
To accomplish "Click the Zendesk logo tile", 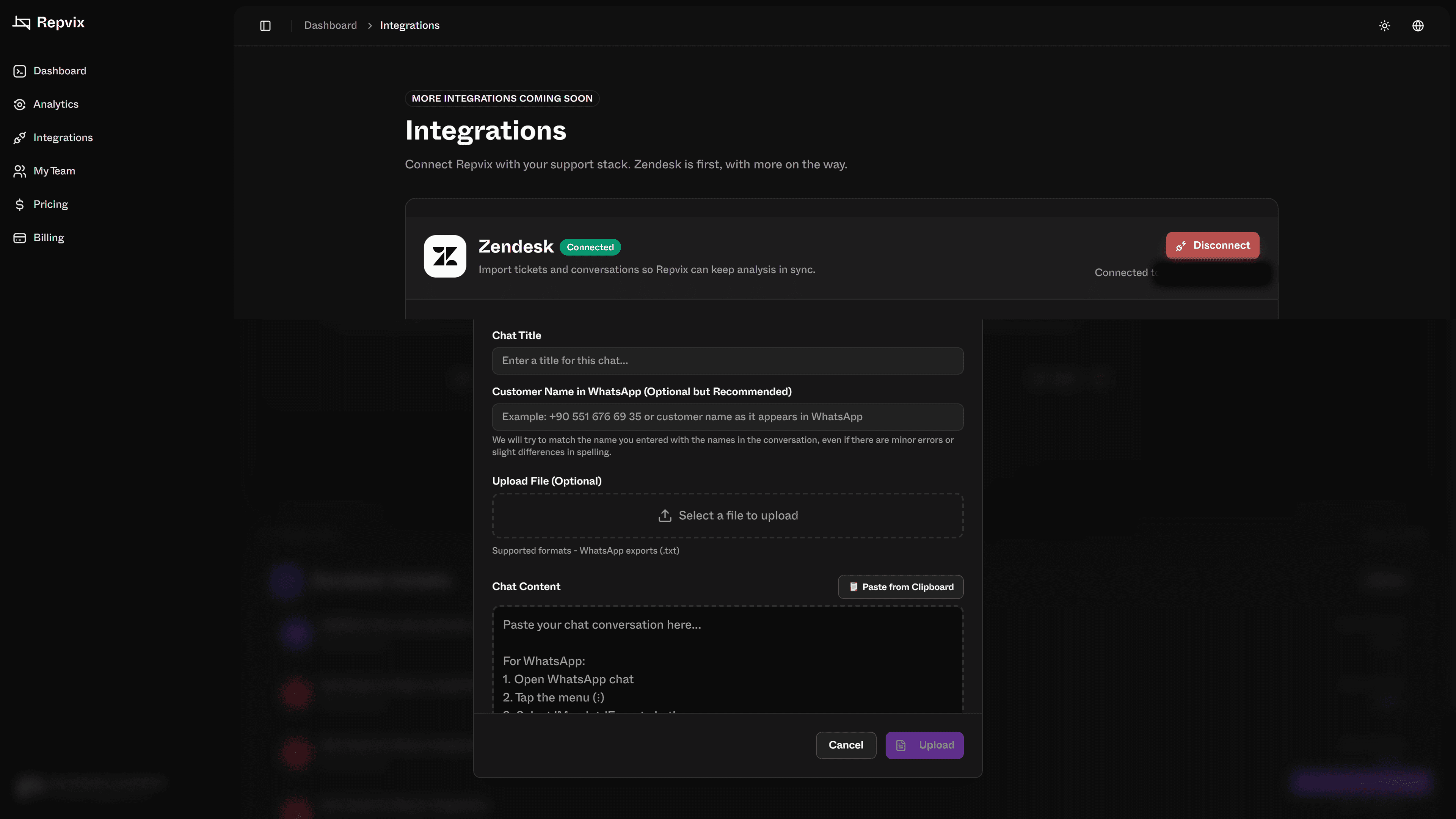I will click(x=445, y=256).
